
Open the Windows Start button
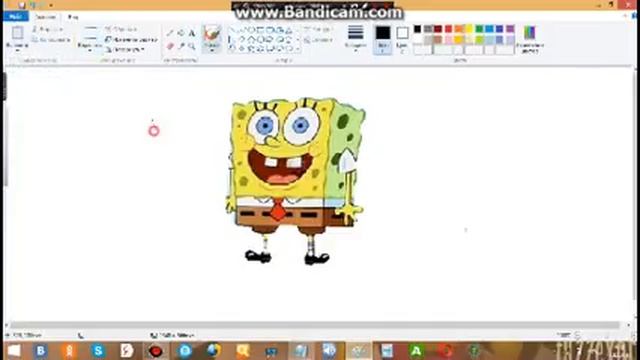[14, 351]
